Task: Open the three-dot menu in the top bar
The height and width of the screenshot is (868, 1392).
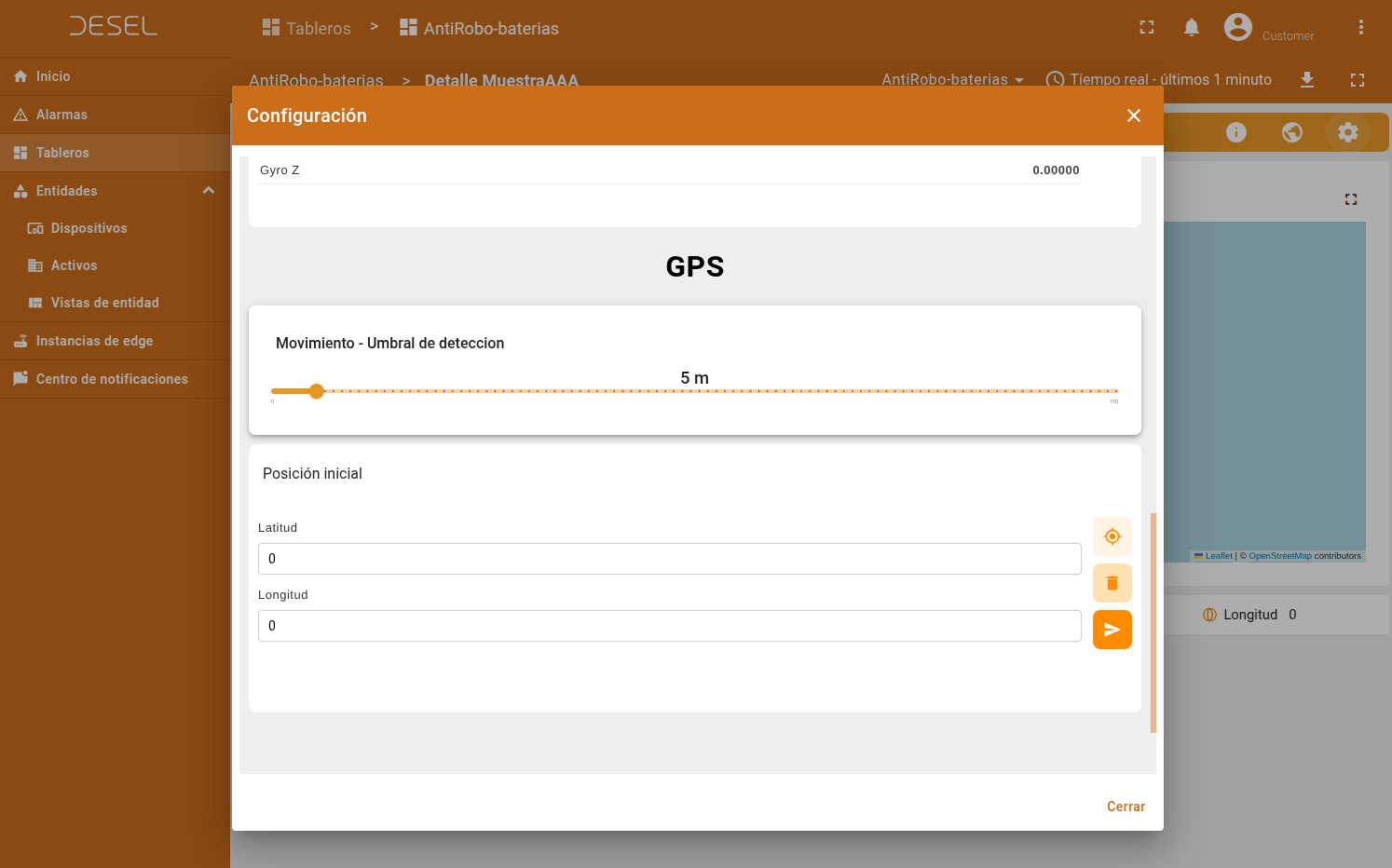Action: [x=1360, y=27]
